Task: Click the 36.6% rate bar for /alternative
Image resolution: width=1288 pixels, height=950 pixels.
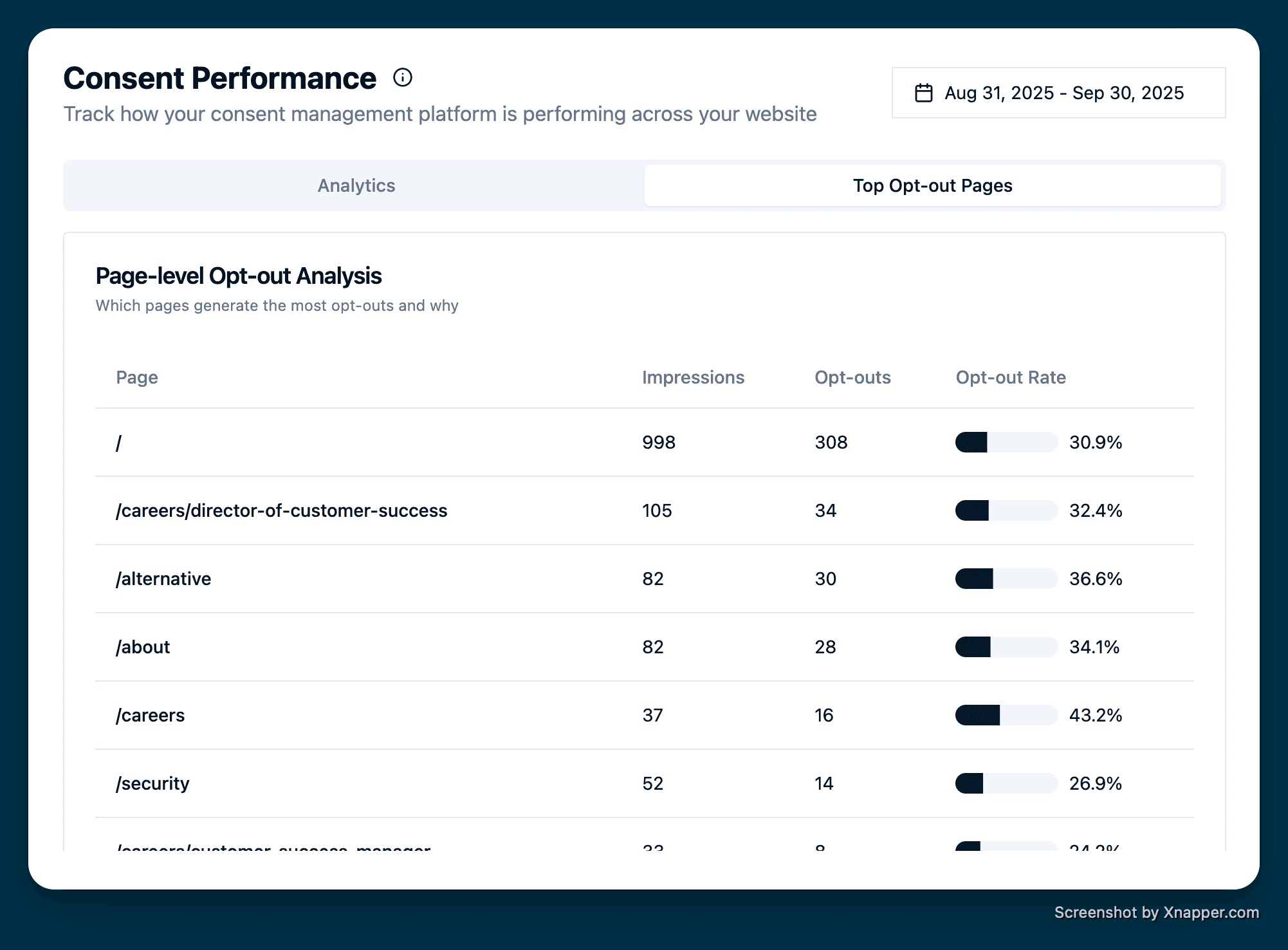Action: coord(1006,579)
